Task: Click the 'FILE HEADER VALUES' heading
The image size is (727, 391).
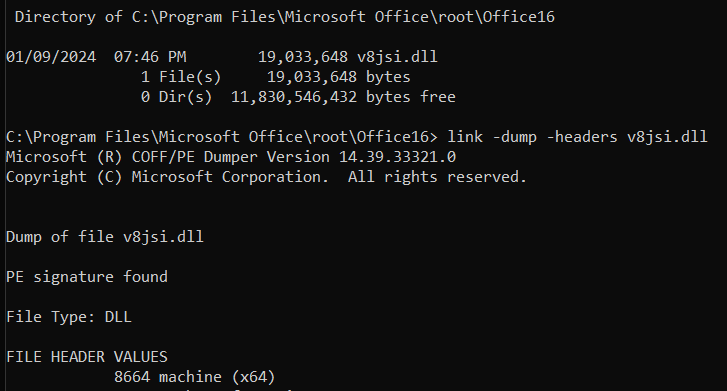Action: click(87, 357)
